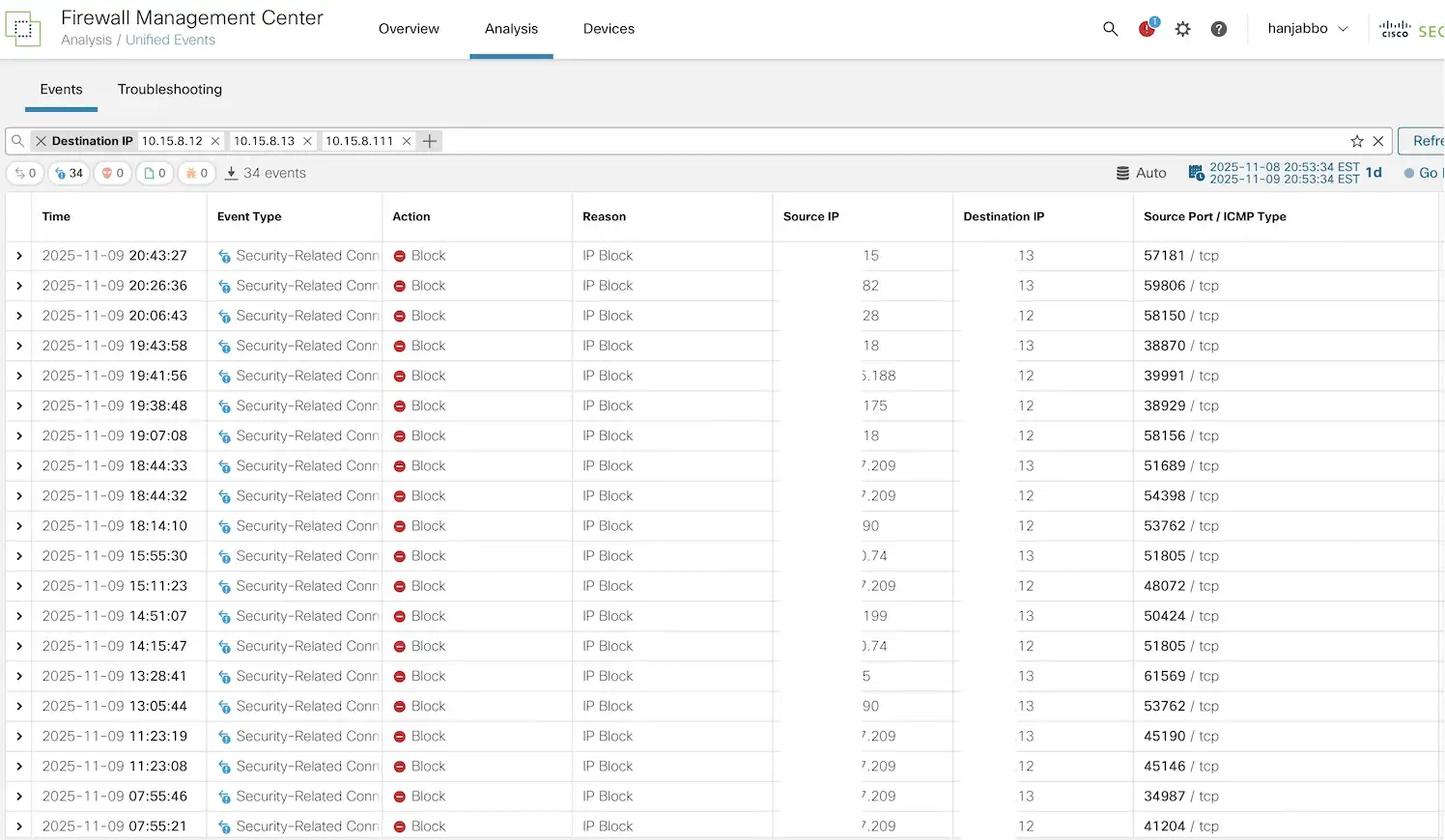
Task: Toggle the intrusion events filter chip
Action: tap(113, 173)
